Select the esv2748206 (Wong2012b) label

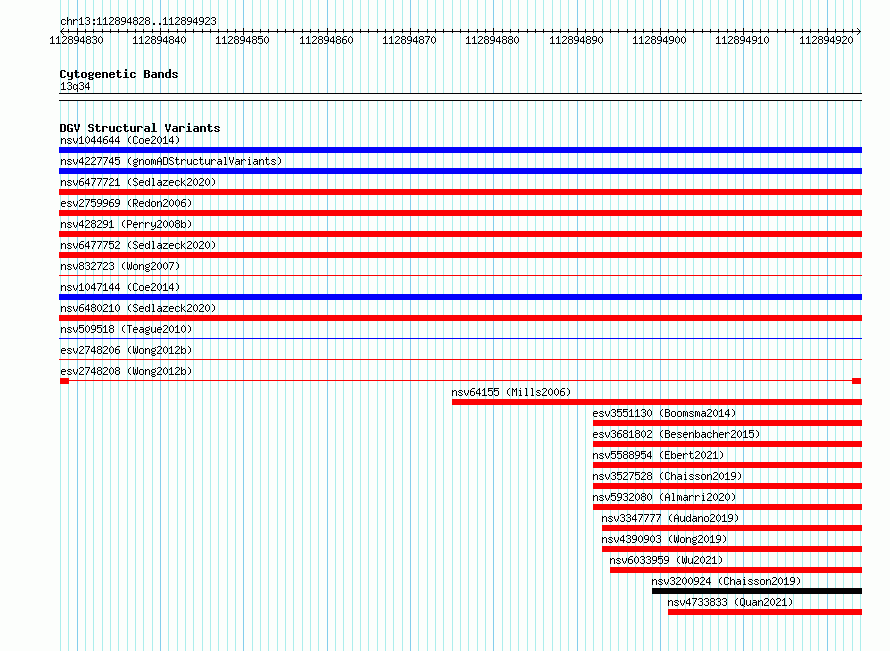coord(126,350)
